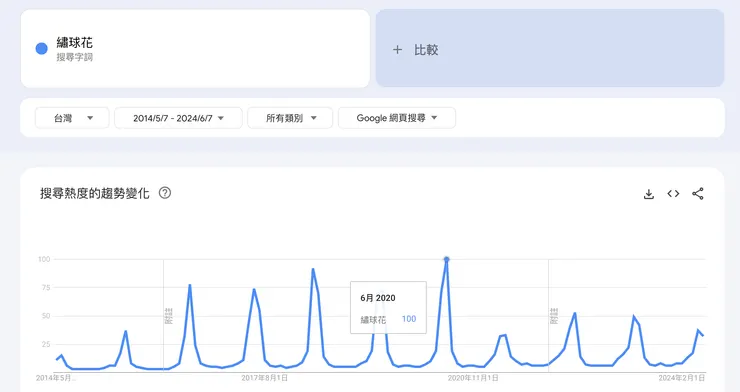Click the 2024年2月1日 axis label
The width and height of the screenshot is (740, 392).
[681, 378]
